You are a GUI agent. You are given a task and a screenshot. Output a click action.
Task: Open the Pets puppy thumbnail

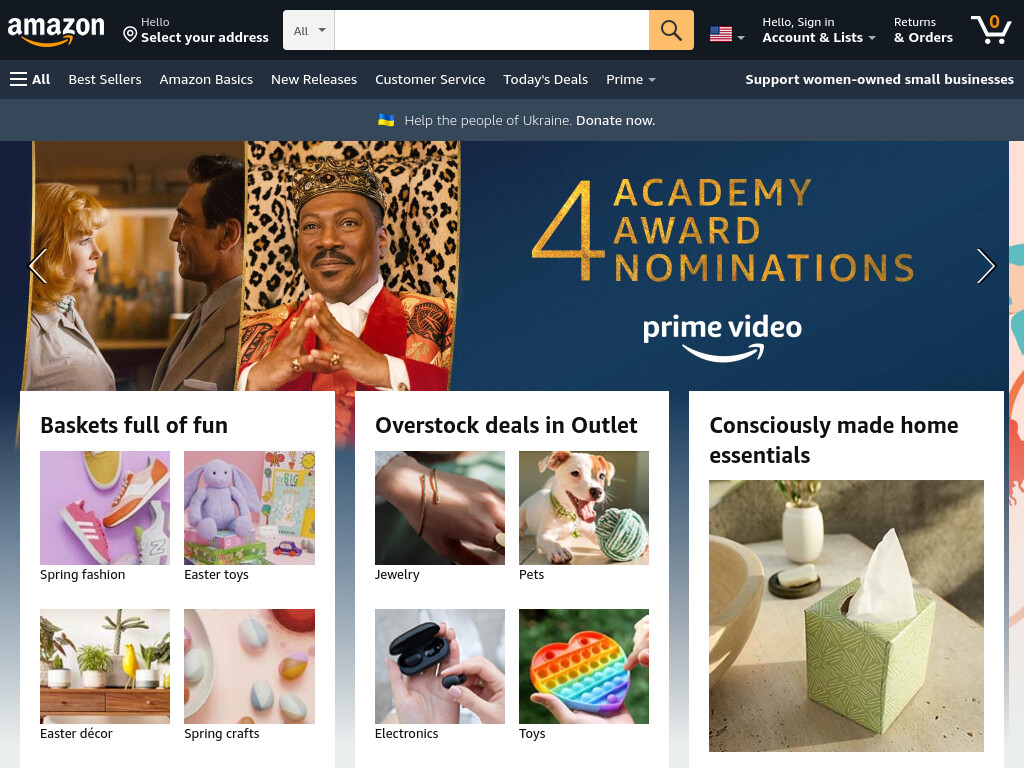coord(584,508)
